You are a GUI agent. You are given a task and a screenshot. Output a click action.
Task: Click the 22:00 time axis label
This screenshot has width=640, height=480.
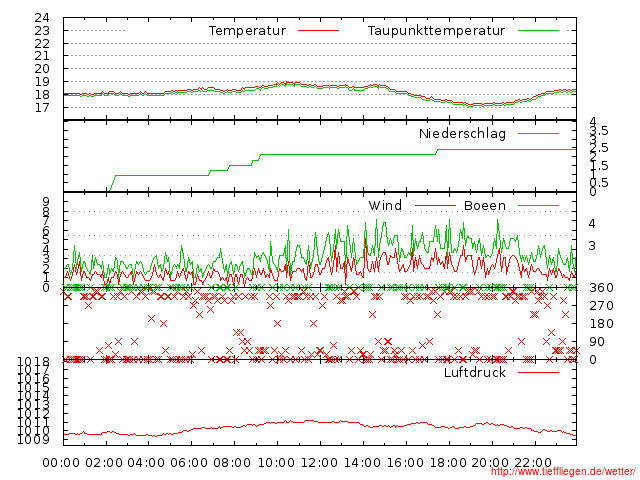click(x=533, y=463)
